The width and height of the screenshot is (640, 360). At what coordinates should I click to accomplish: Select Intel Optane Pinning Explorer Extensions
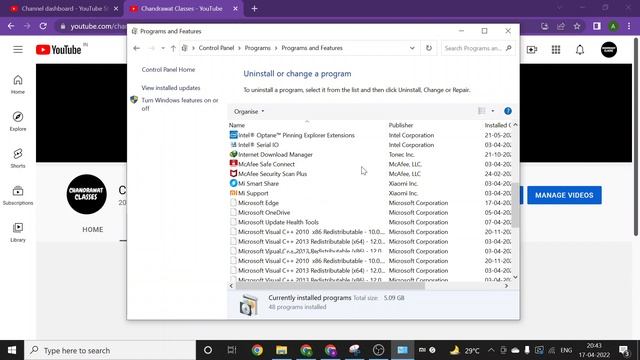pos(369,135)
